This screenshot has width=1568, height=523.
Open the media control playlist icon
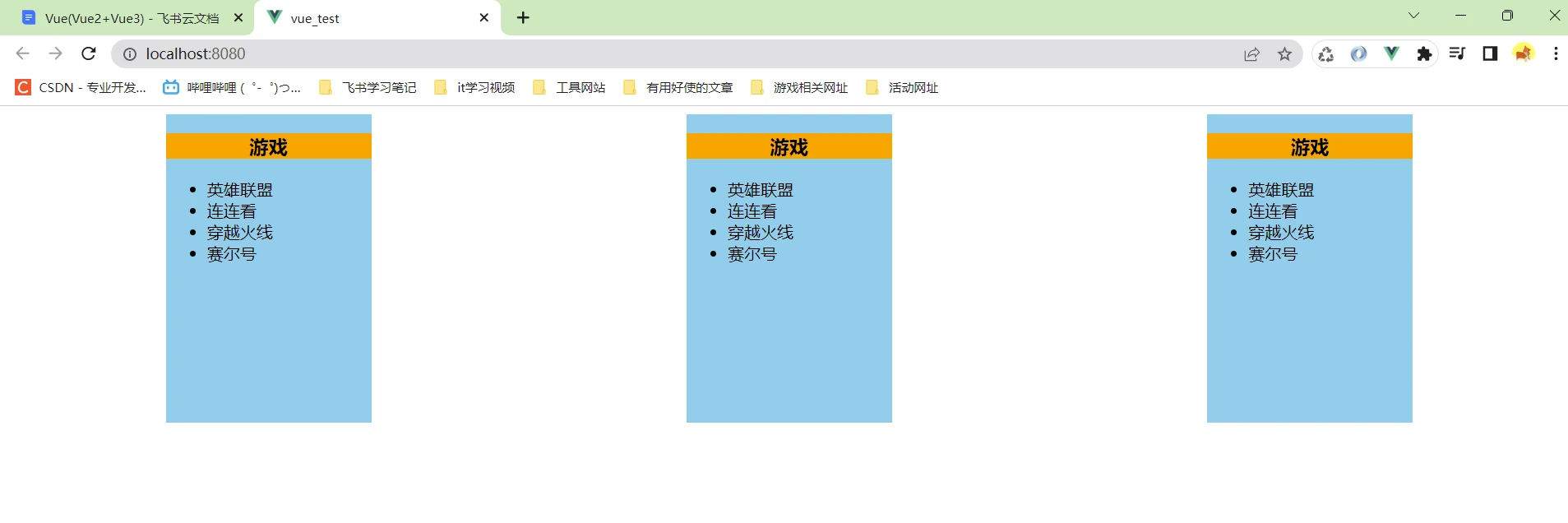click(x=1457, y=53)
